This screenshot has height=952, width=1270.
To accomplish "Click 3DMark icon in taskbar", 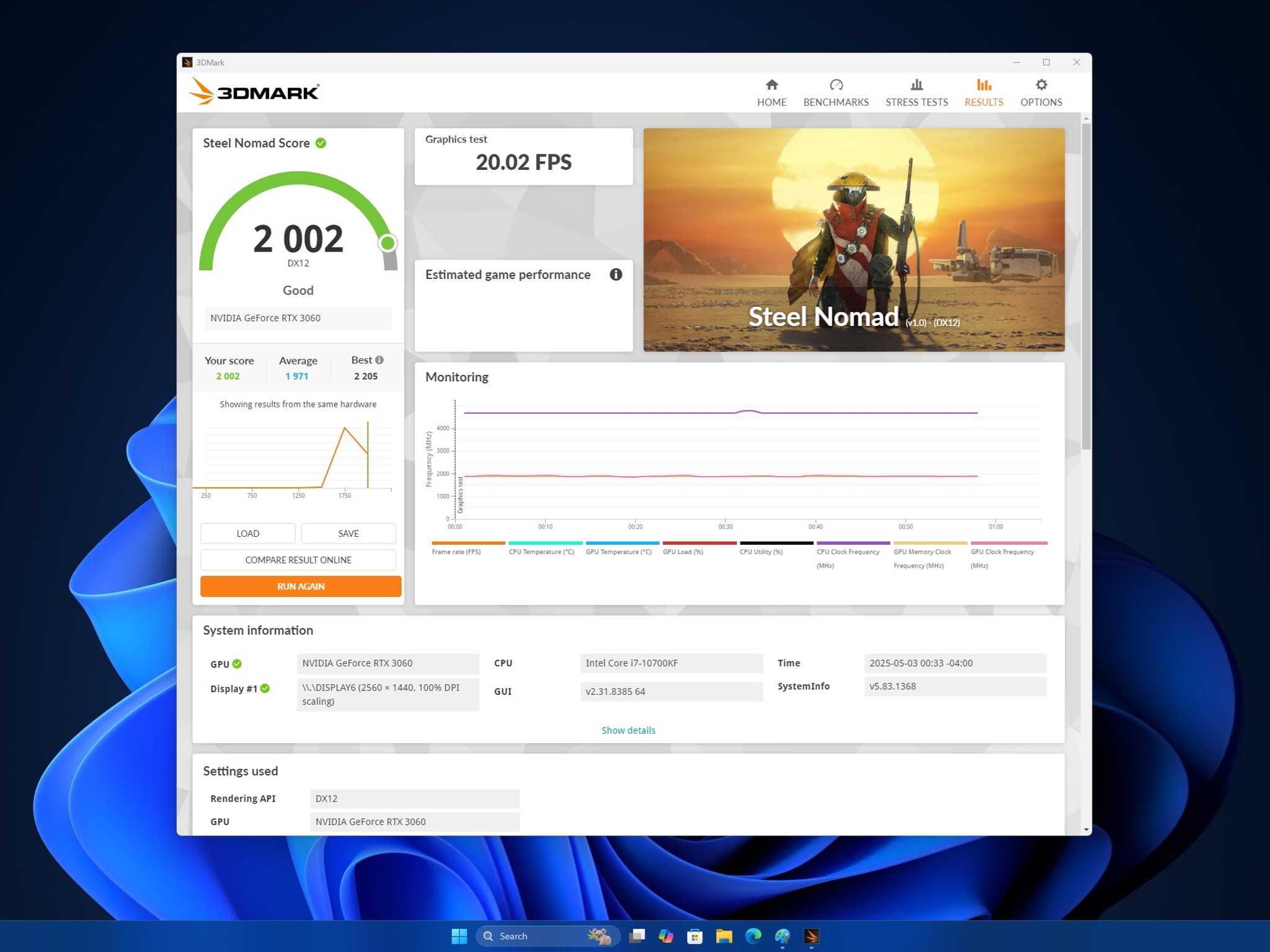I will click(x=812, y=936).
